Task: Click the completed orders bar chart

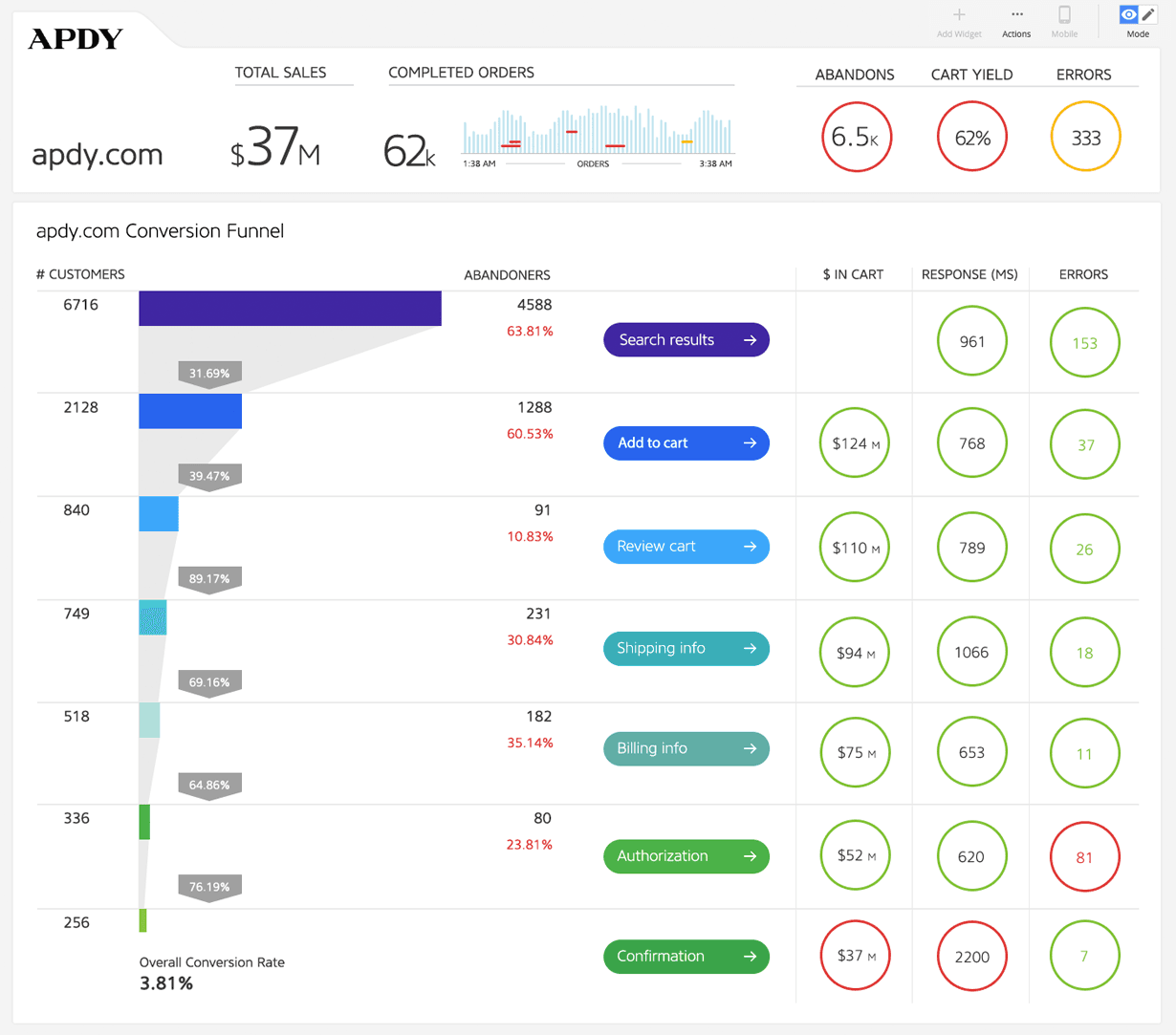Action: [598, 129]
